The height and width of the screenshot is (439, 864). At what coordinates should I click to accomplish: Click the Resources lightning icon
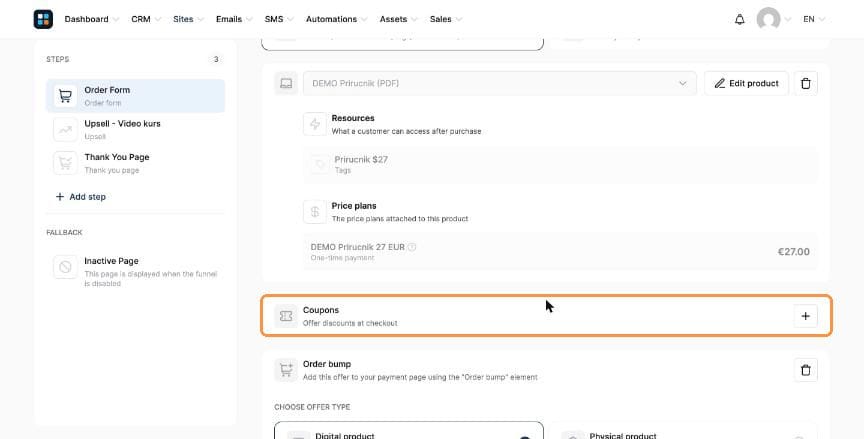tap(315, 124)
